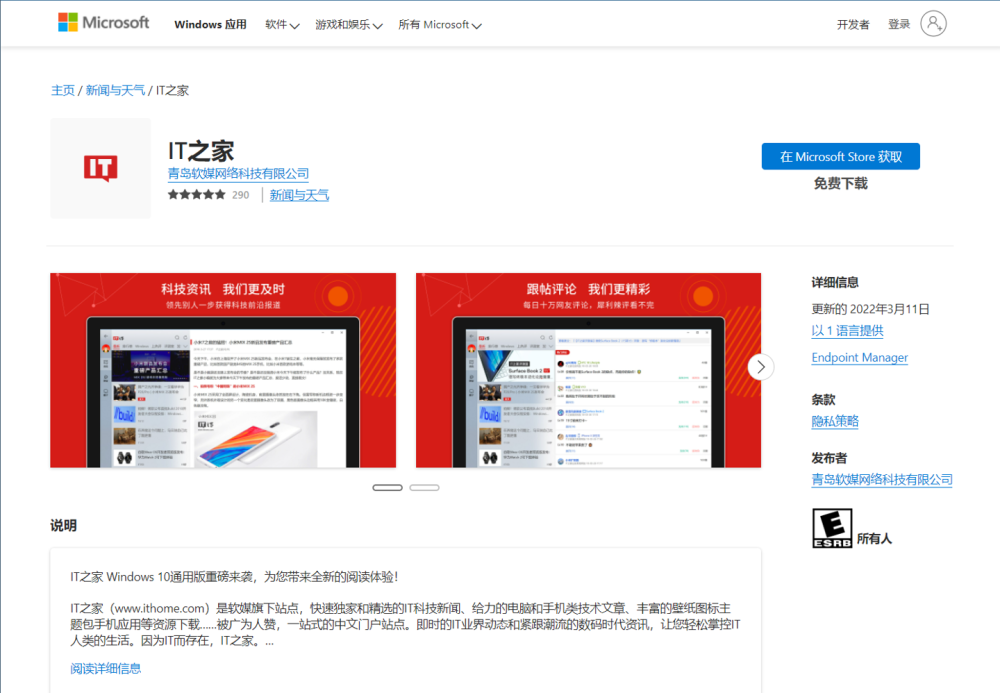Click 在 Microsoft Store 获取 button
Viewport: 1000px width, 693px height.
[841, 156]
